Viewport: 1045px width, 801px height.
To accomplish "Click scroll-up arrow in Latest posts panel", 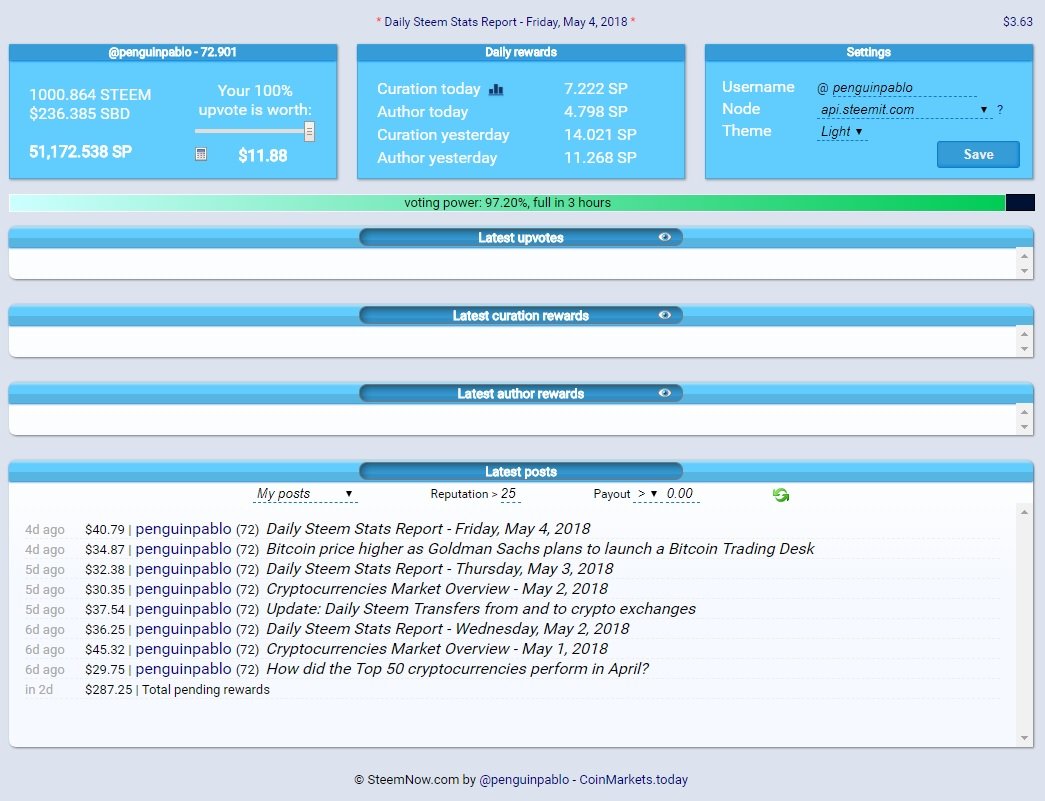I will (1024, 512).
